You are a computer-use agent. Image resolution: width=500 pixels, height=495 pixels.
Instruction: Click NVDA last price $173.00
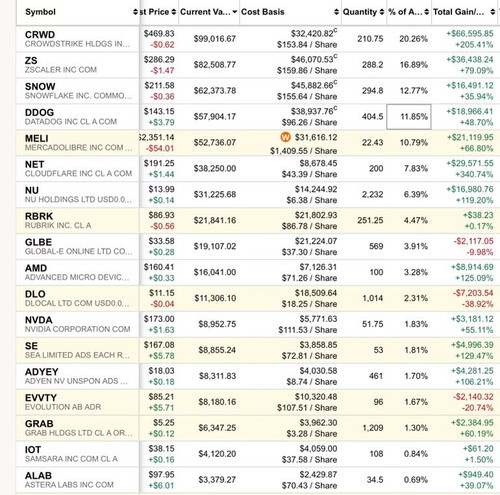159,319
